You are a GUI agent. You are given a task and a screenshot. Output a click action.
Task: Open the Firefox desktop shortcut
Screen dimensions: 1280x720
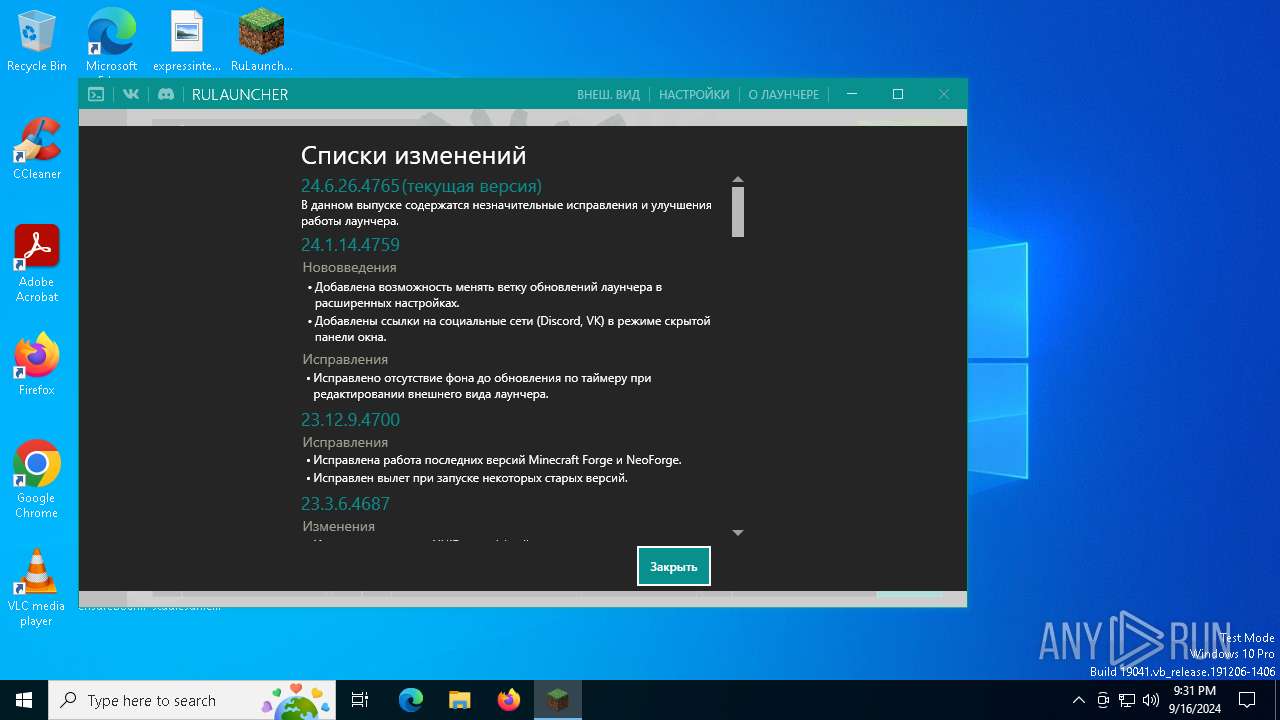click(37, 364)
